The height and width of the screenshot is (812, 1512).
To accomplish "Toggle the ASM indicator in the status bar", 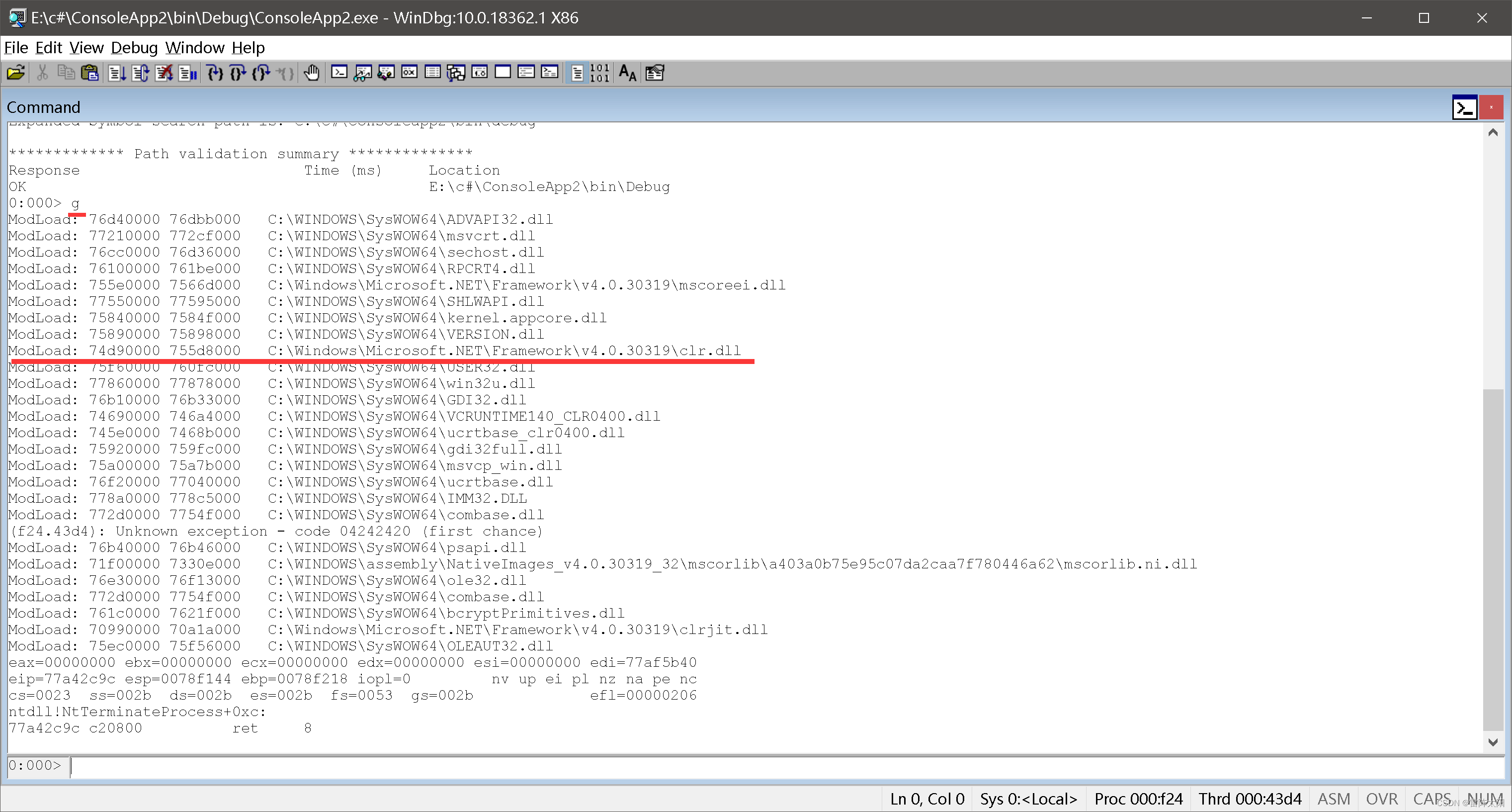I will tap(1334, 799).
